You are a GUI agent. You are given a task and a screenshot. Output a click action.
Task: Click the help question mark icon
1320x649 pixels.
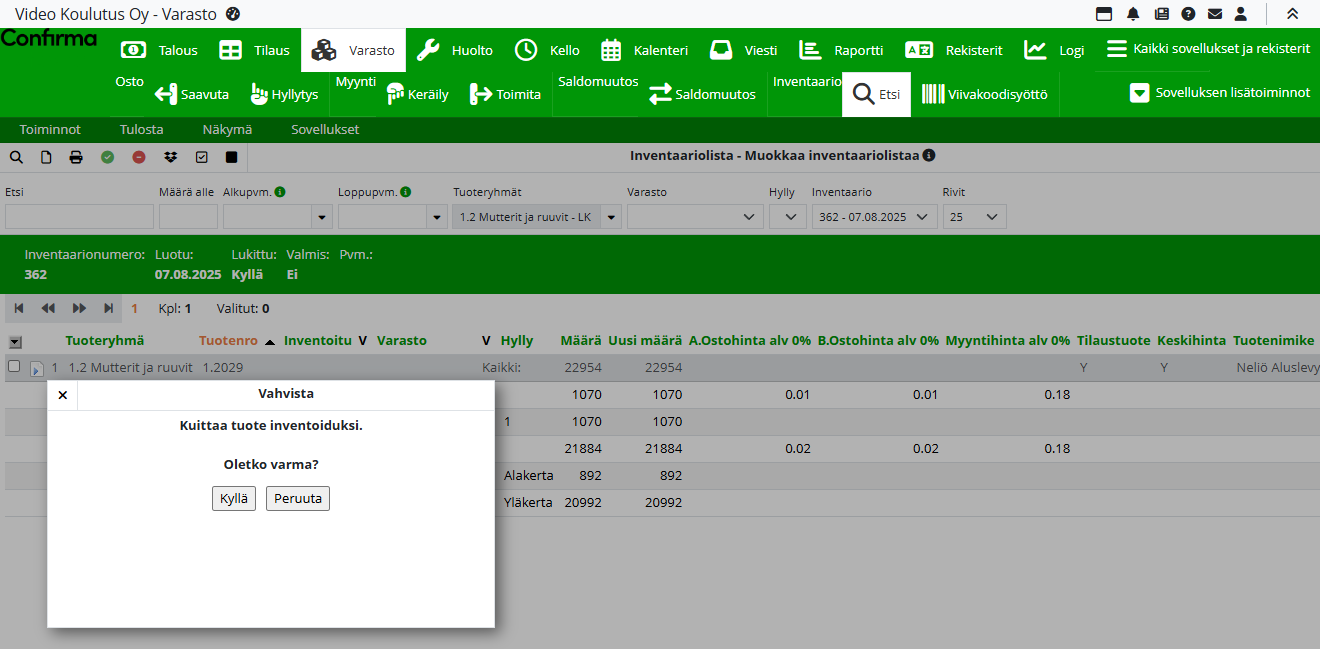(1188, 14)
